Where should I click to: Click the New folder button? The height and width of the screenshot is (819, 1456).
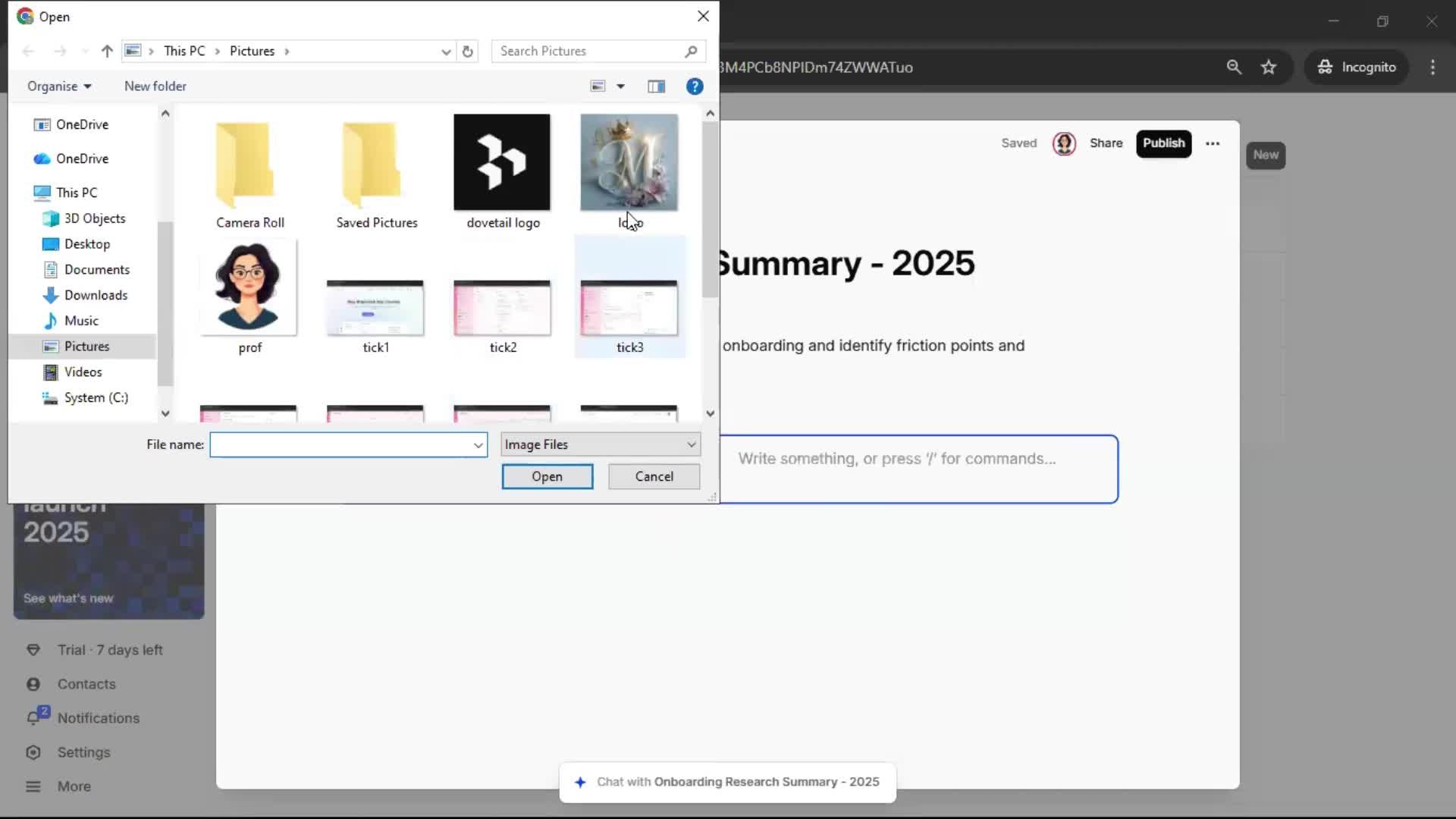click(x=155, y=86)
